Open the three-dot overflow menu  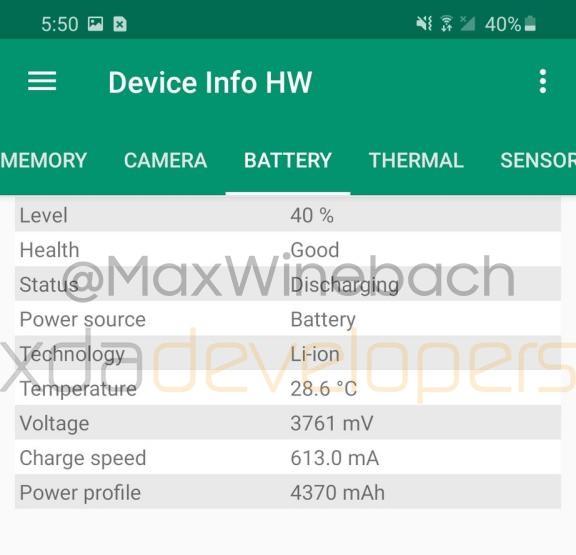[543, 81]
